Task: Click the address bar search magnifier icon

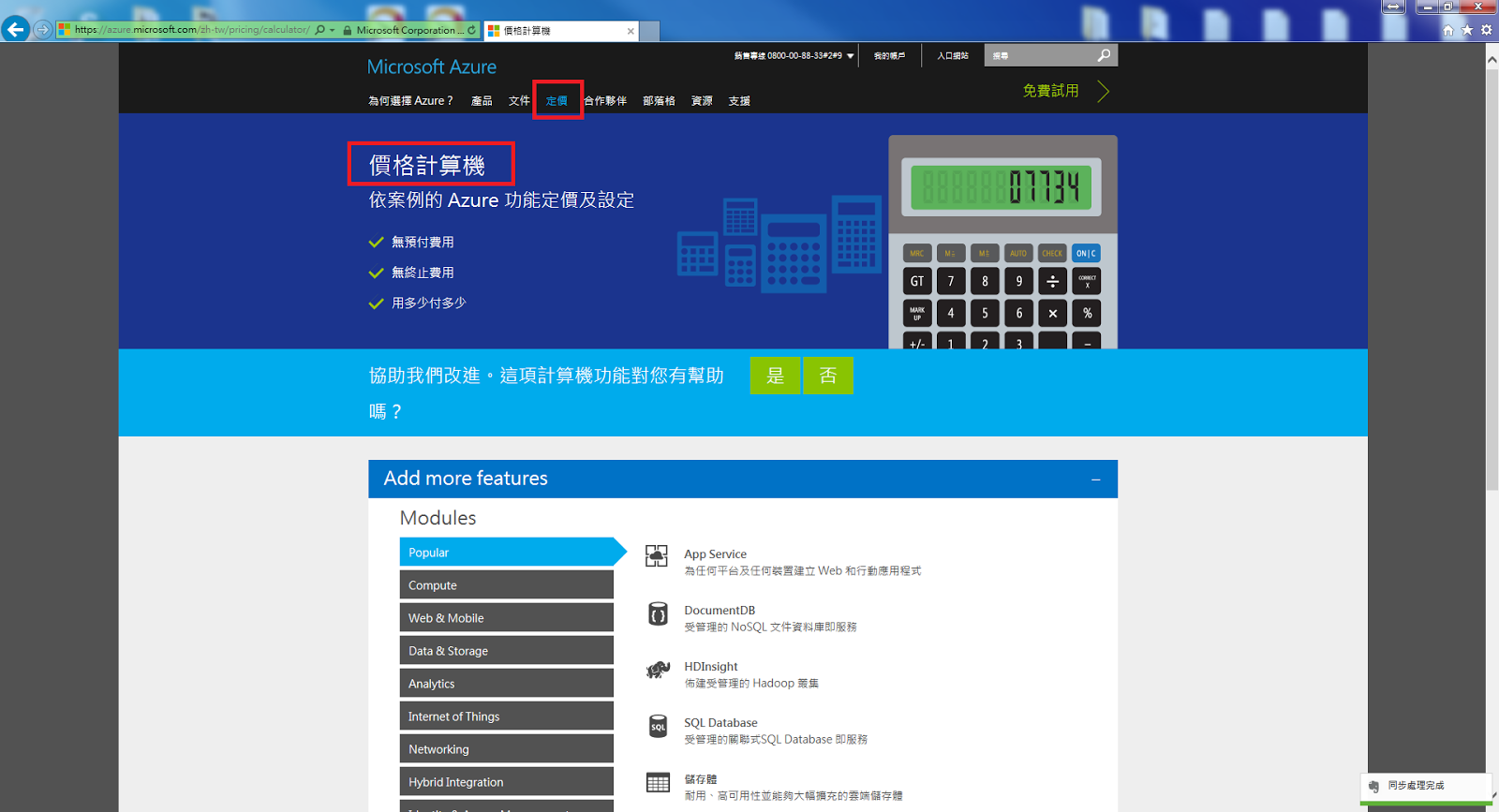Action: click(x=319, y=30)
